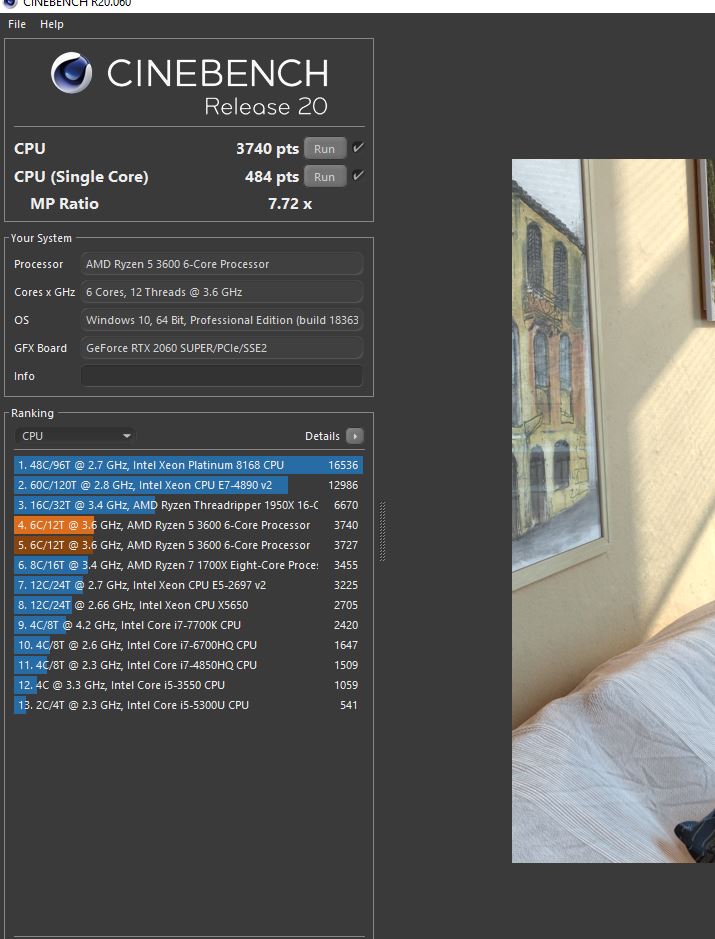The image size is (715, 939).
Task: Open the CPU ranking type dropdown
Action: (75, 436)
